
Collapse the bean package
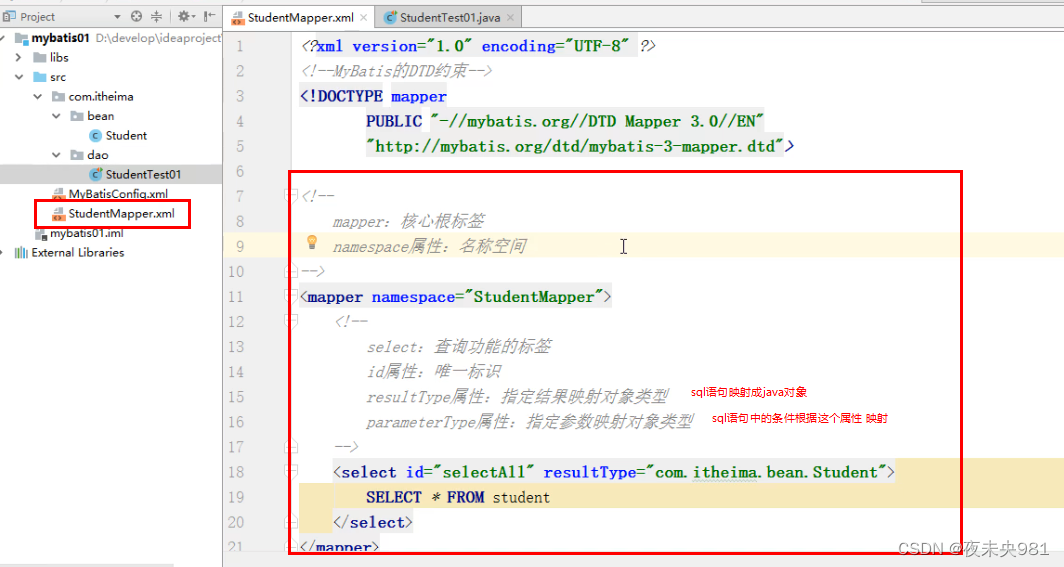click(x=56, y=117)
